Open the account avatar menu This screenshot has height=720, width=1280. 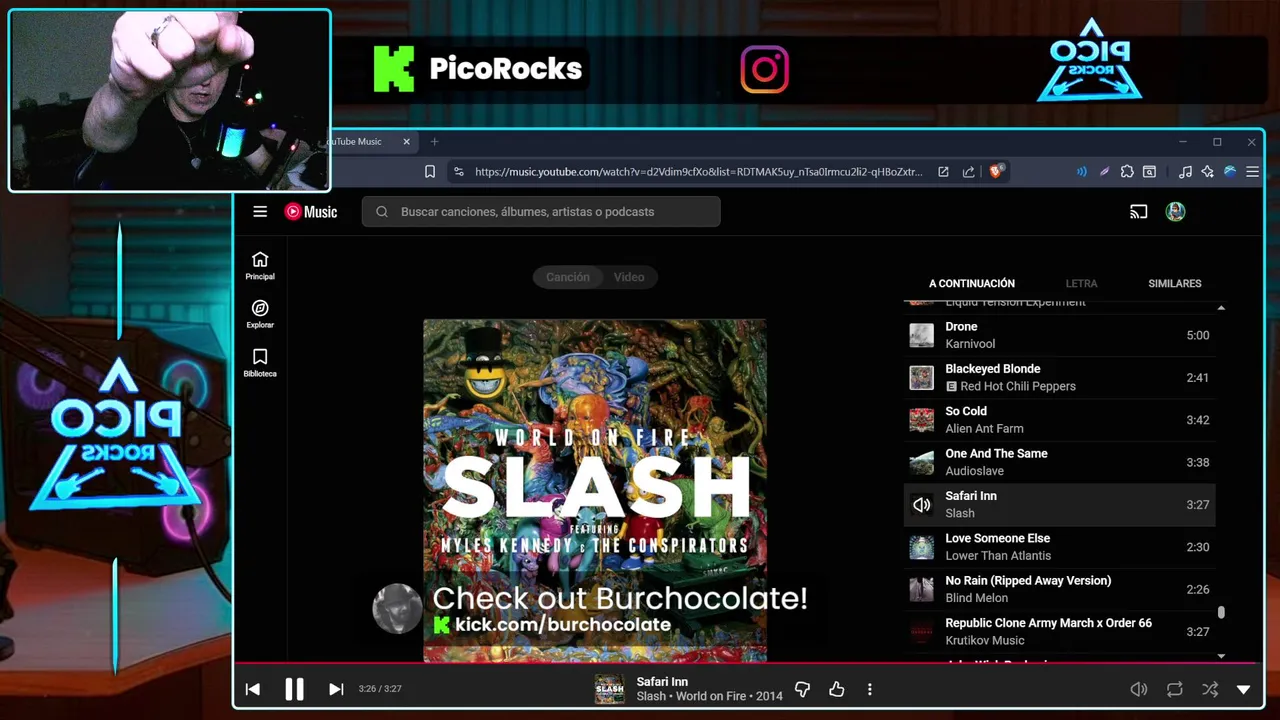point(1175,211)
